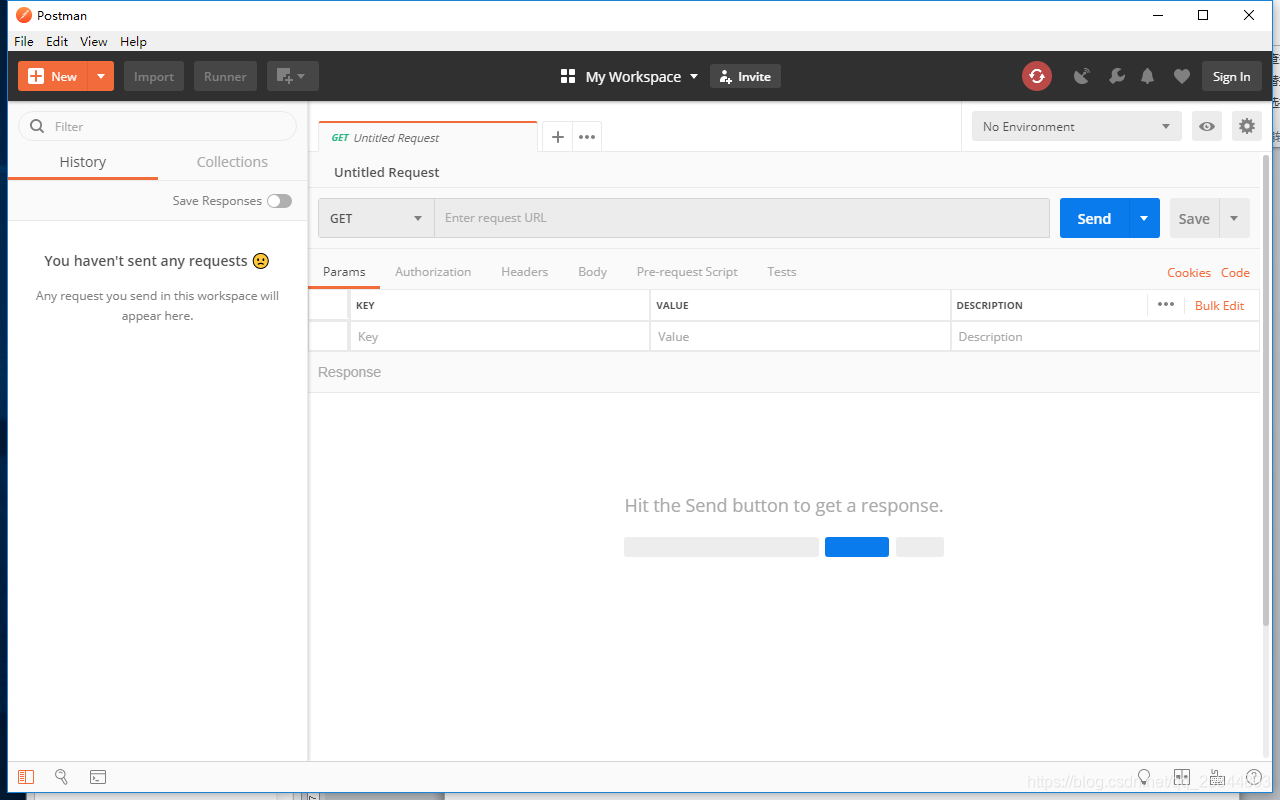
Task: Click the bootcamp lightbulb icon
Action: coord(1145,777)
